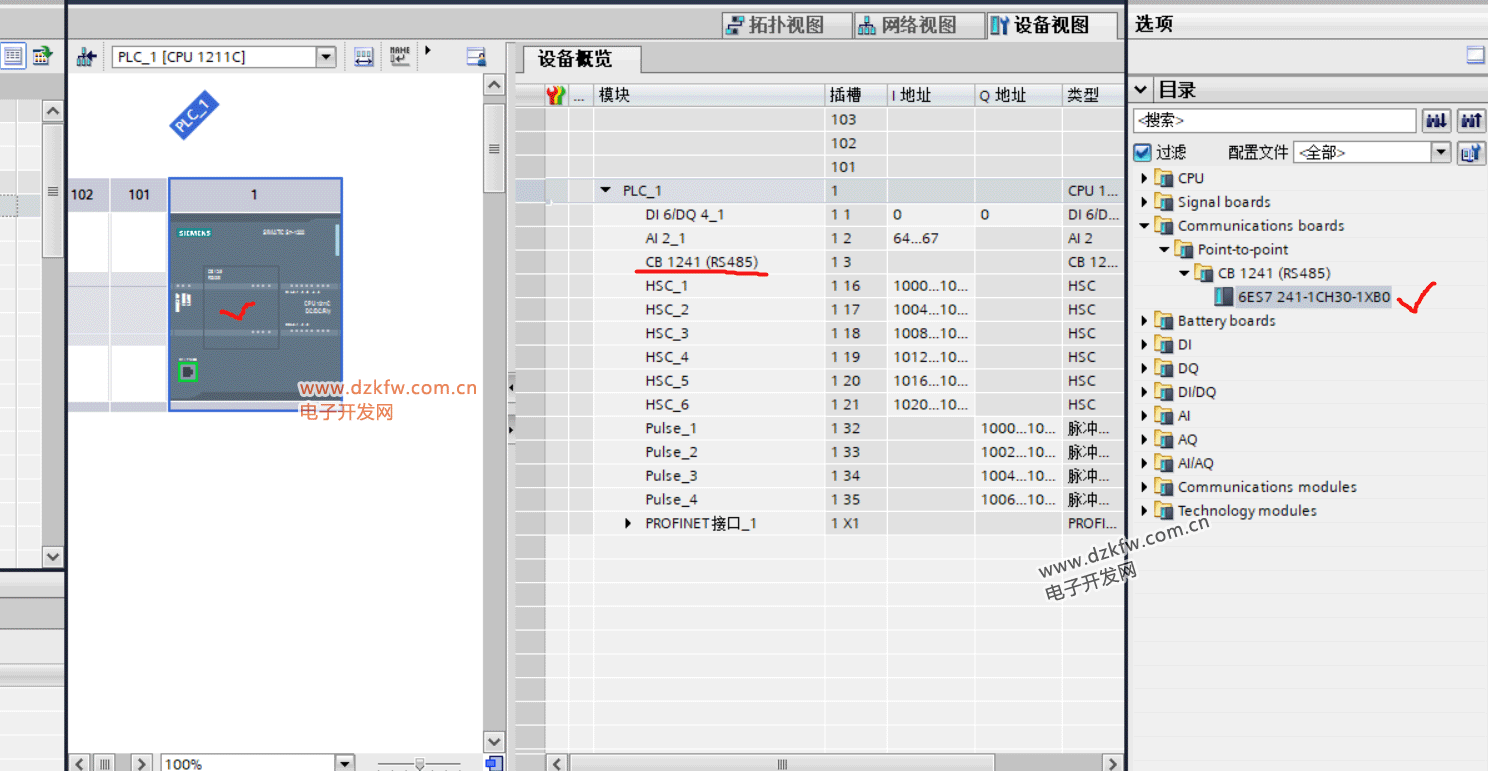Click the green PROFINET port on the PLC
Image resolution: width=1488 pixels, height=771 pixels.
[187, 373]
